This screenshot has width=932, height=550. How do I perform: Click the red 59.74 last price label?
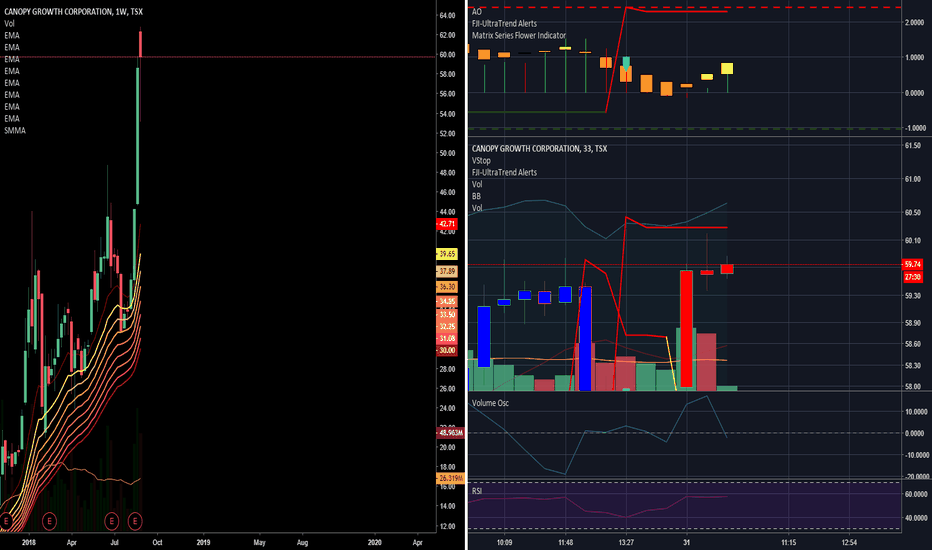pyautogui.click(x=912, y=264)
